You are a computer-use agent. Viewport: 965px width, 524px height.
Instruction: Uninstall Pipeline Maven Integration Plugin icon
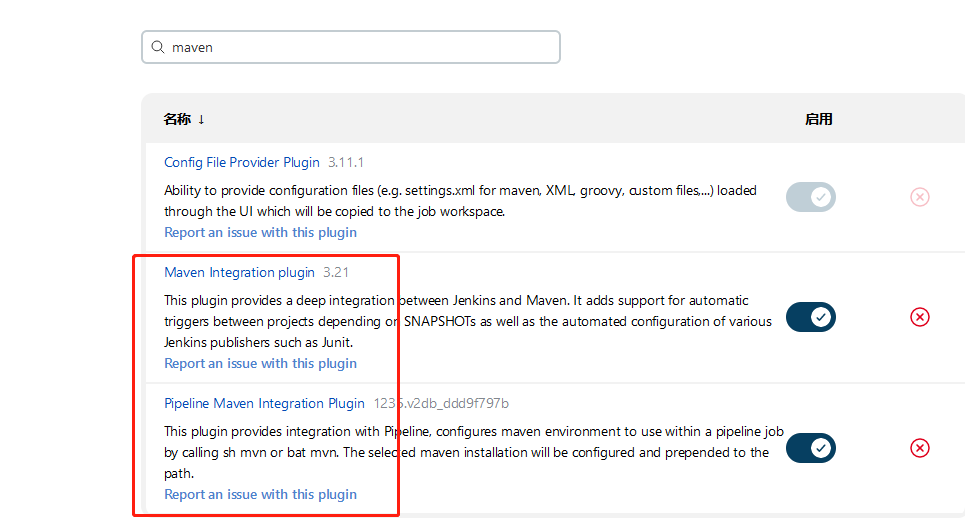coord(919,448)
